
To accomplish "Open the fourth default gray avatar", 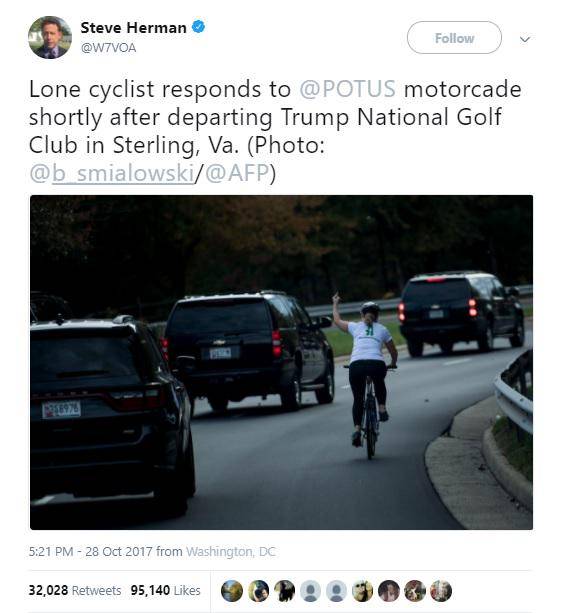I will [x=310, y=590].
